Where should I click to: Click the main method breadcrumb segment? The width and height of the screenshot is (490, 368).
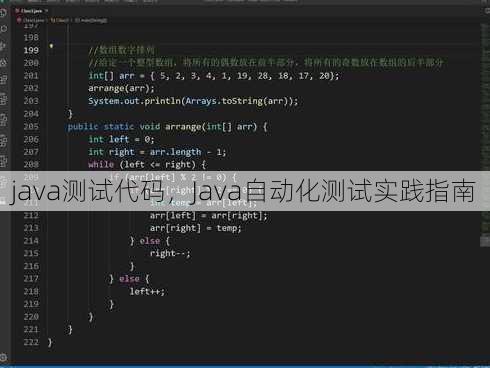(x=91, y=20)
